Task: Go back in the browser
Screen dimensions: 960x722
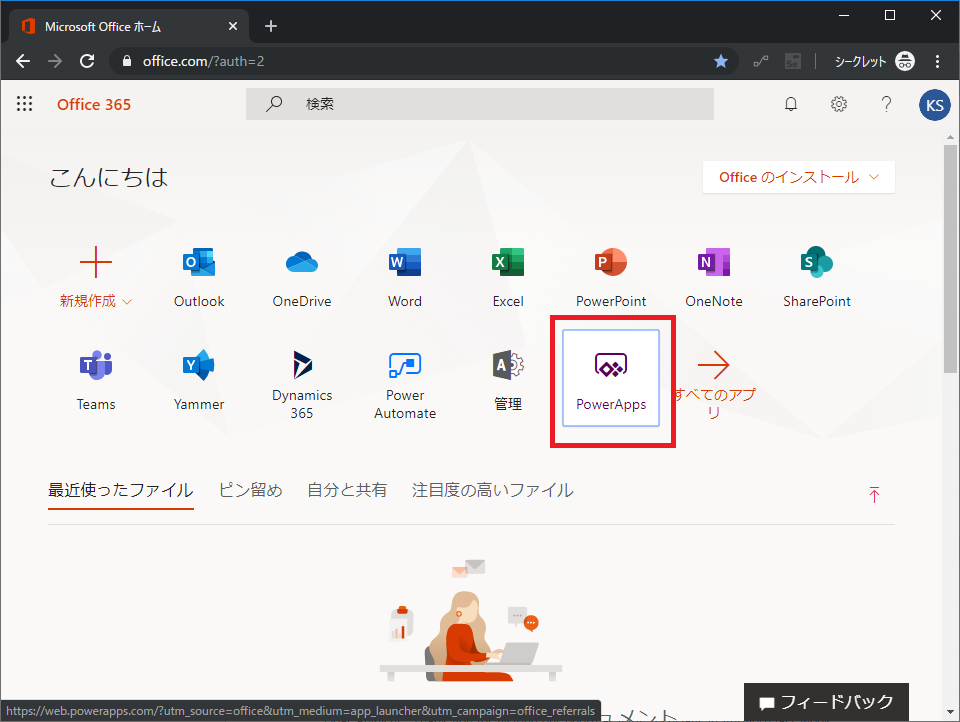Action: (x=23, y=61)
